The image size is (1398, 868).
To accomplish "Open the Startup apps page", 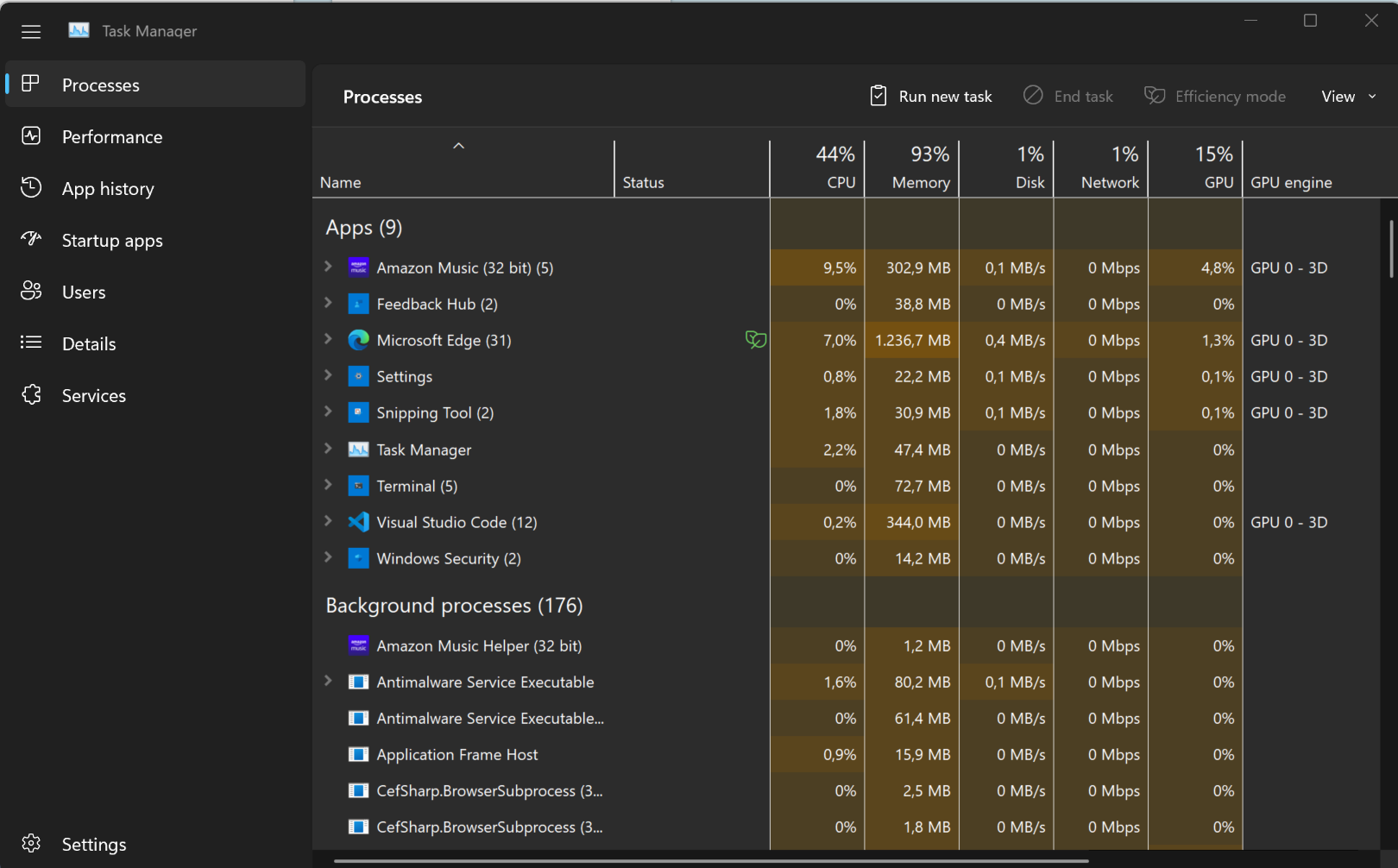I will pos(155,240).
